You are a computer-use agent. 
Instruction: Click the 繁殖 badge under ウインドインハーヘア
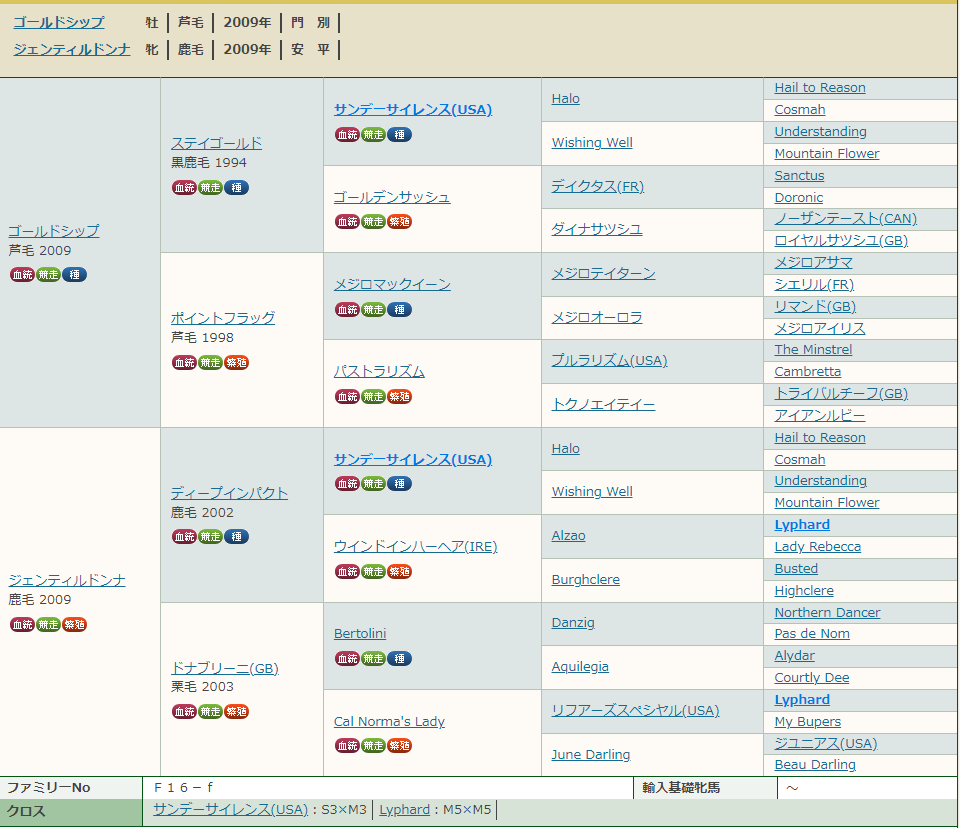click(399, 572)
